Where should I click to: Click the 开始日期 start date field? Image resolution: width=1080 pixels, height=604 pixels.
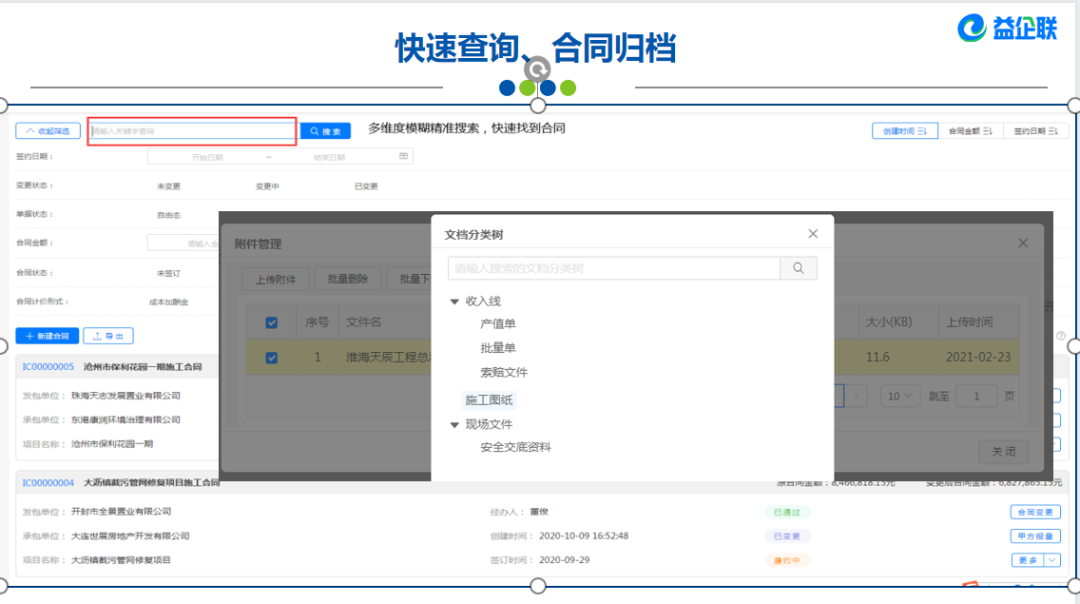click(207, 157)
